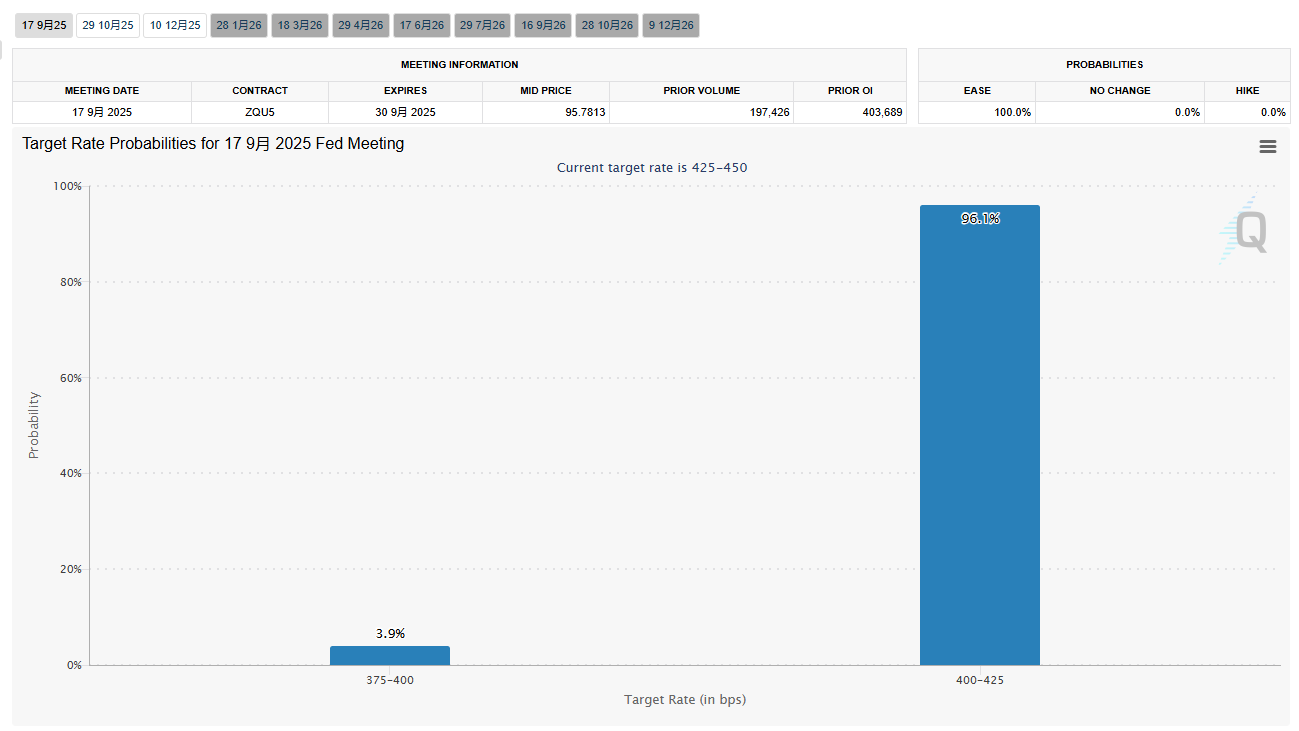
Task: Select the 29 7月26 meeting tab
Action: click(x=483, y=25)
